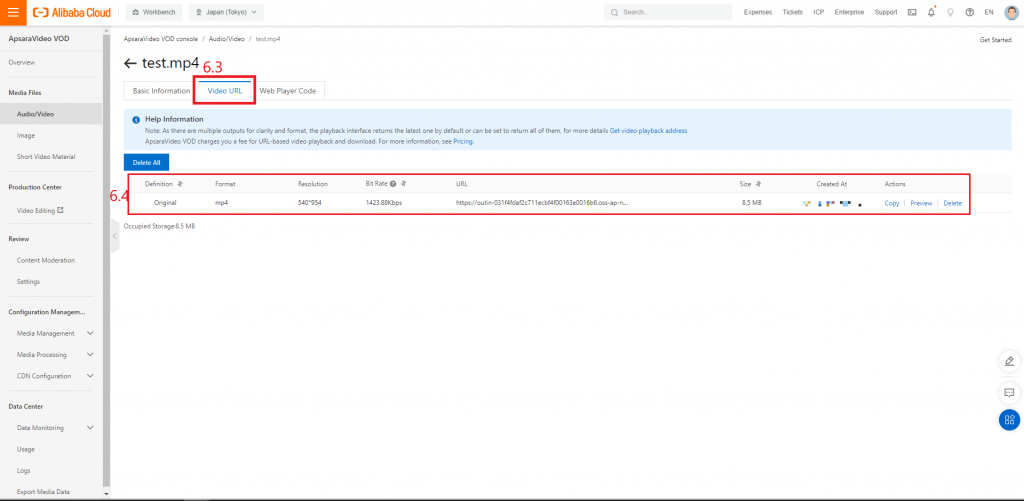The image size is (1024, 501).
Task: Sort by Size column
Action: click(758, 184)
